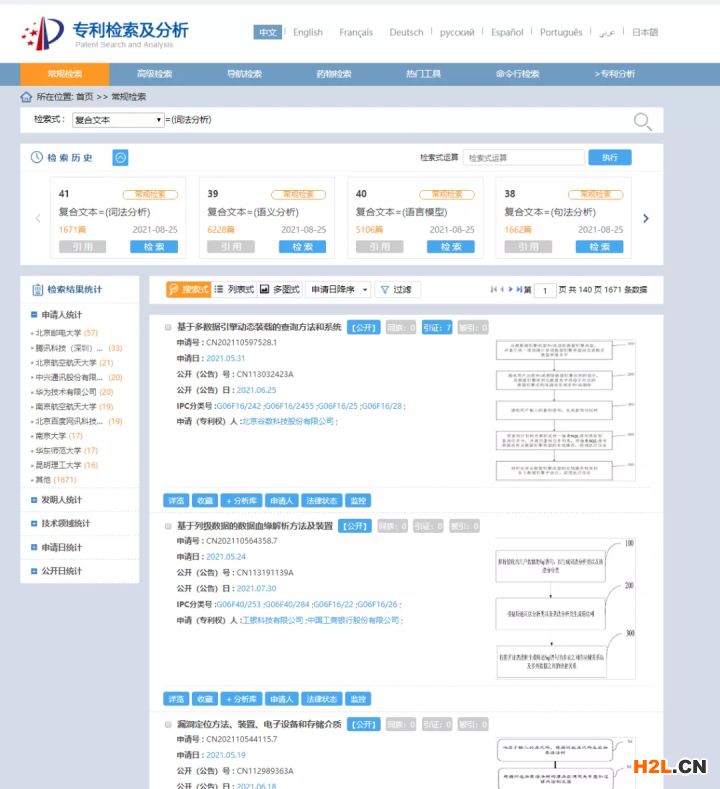This screenshot has height=789, width=720.
Task: Switch language to English
Action: [x=307, y=32]
